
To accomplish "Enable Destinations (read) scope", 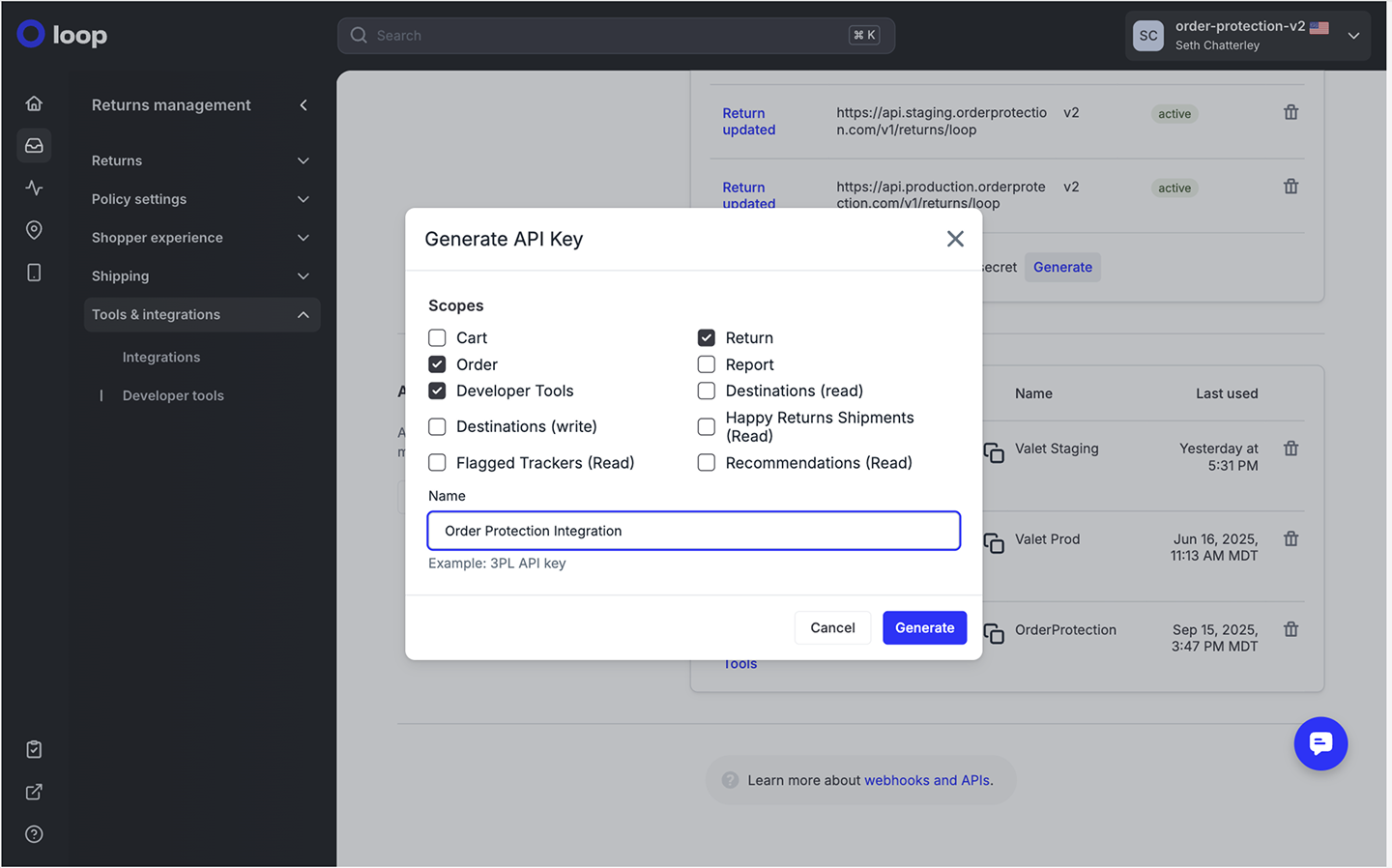I will 707,391.
